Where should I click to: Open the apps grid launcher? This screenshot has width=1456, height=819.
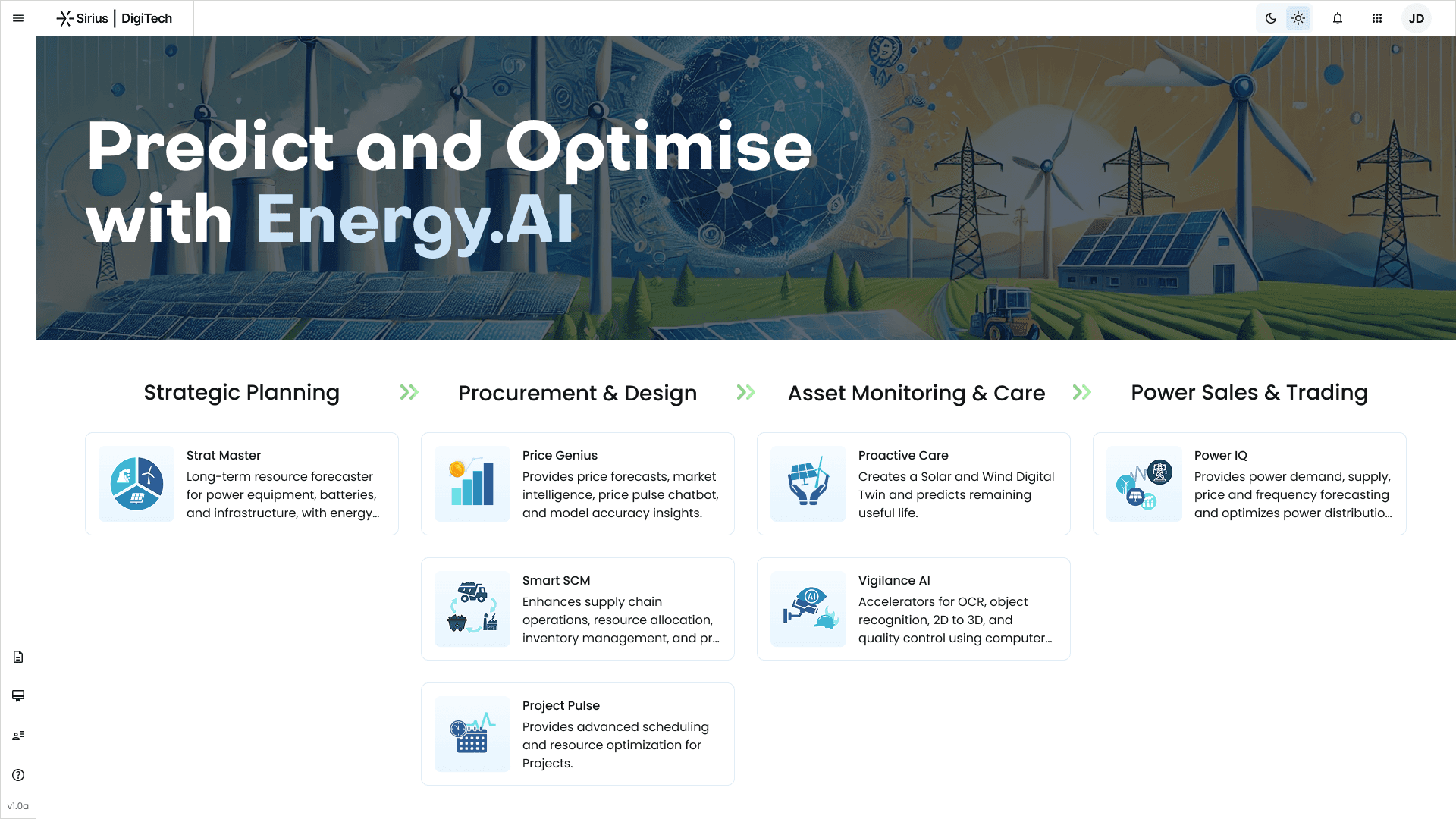(x=1377, y=18)
